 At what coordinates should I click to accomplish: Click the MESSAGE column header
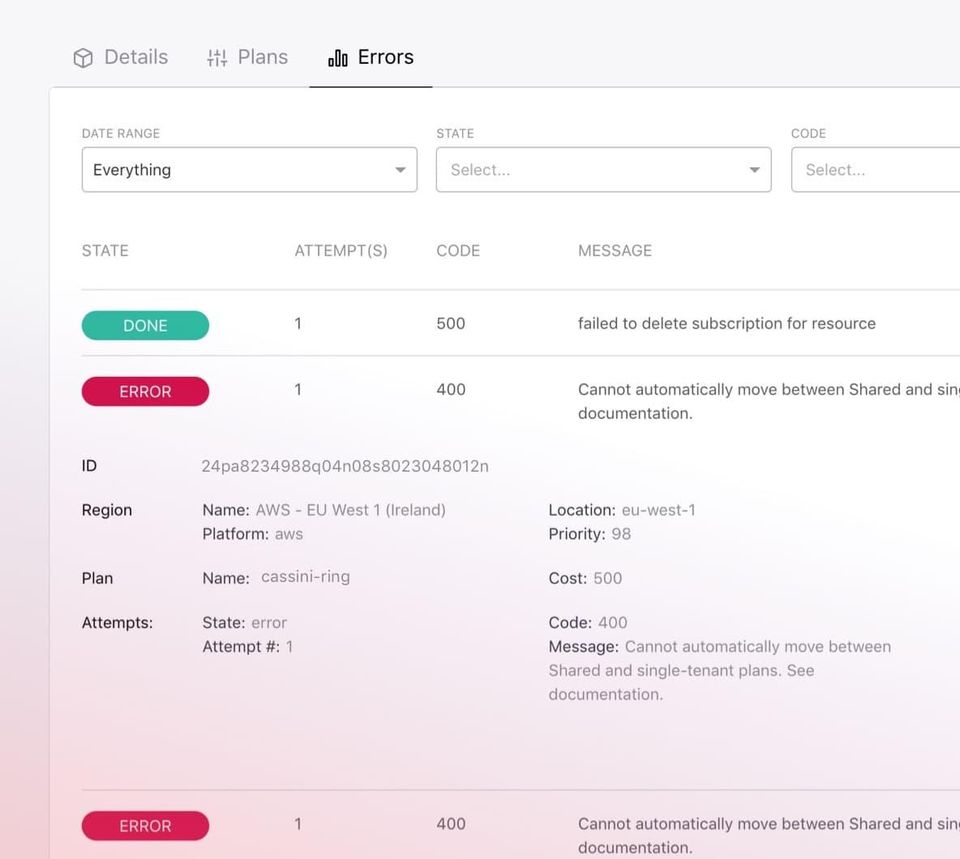(x=615, y=250)
